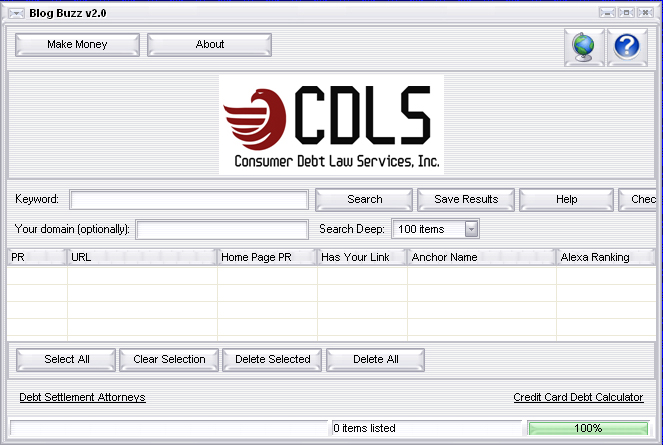Viewport: 663px width, 445px height.
Task: Minimize the Blog Buzz window
Action: coord(607,13)
